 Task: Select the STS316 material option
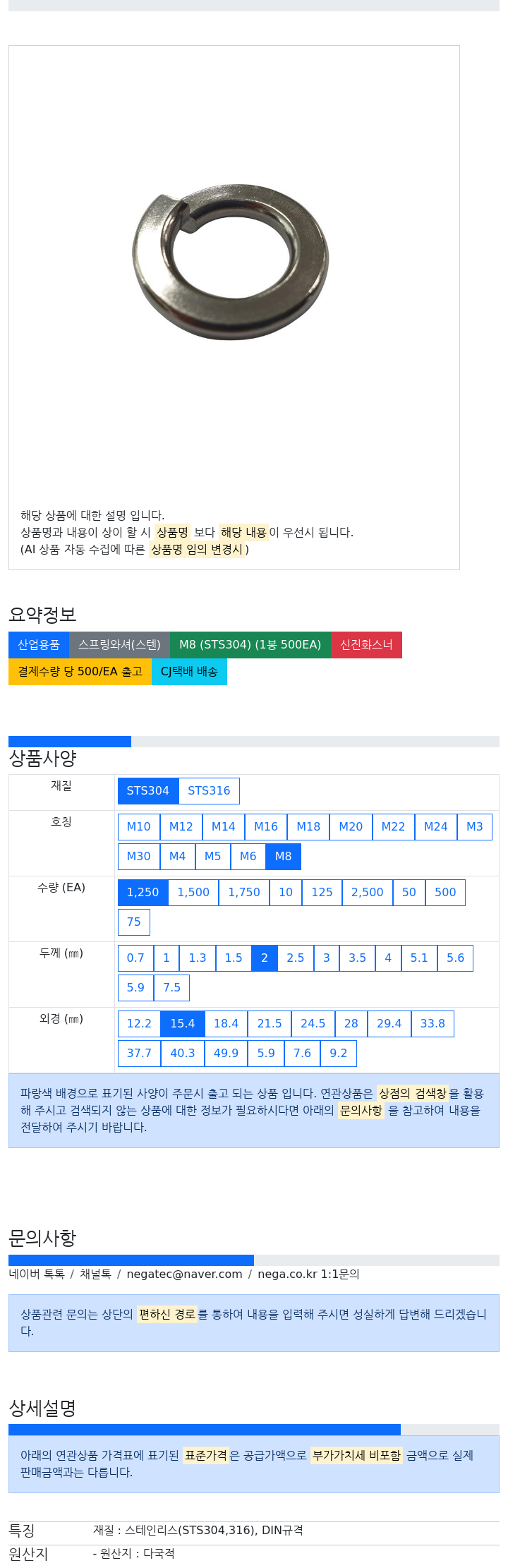pyautogui.click(x=209, y=791)
